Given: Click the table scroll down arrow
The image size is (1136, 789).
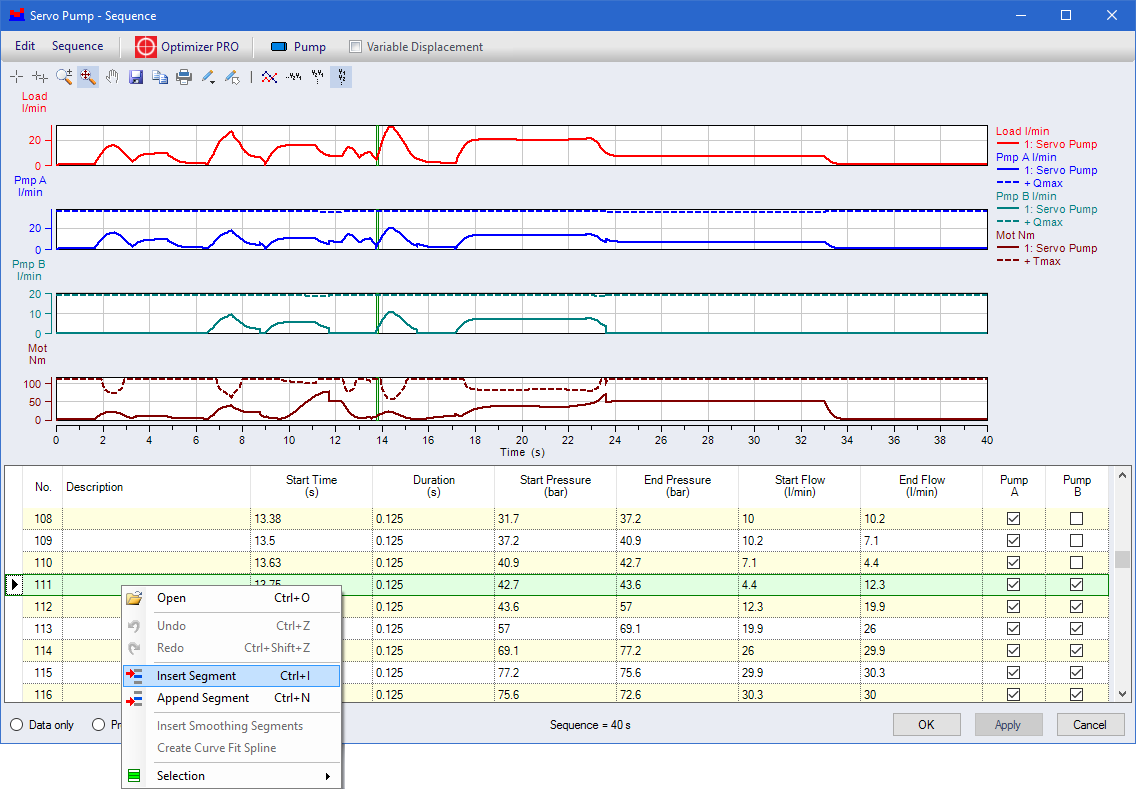Looking at the screenshot, I should click(x=1122, y=693).
